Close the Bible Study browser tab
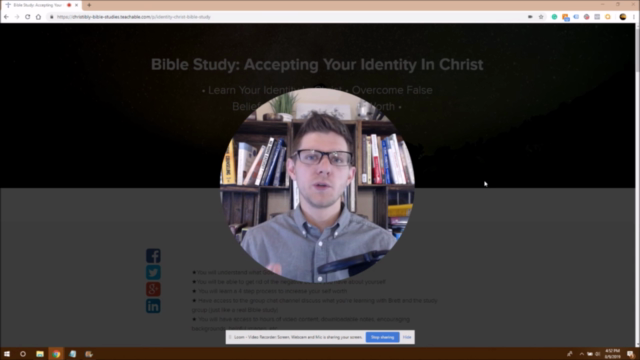This screenshot has height=360, width=640. 76,5
